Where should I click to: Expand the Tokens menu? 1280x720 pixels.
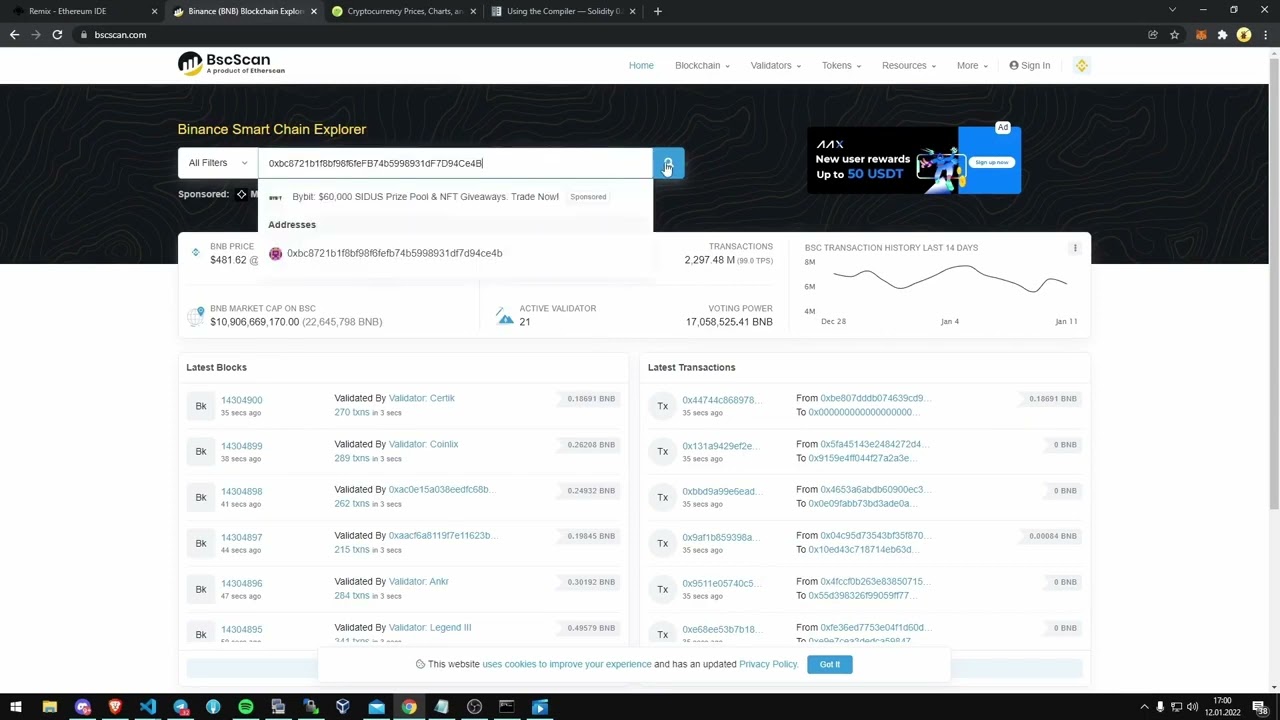pyautogui.click(x=841, y=66)
